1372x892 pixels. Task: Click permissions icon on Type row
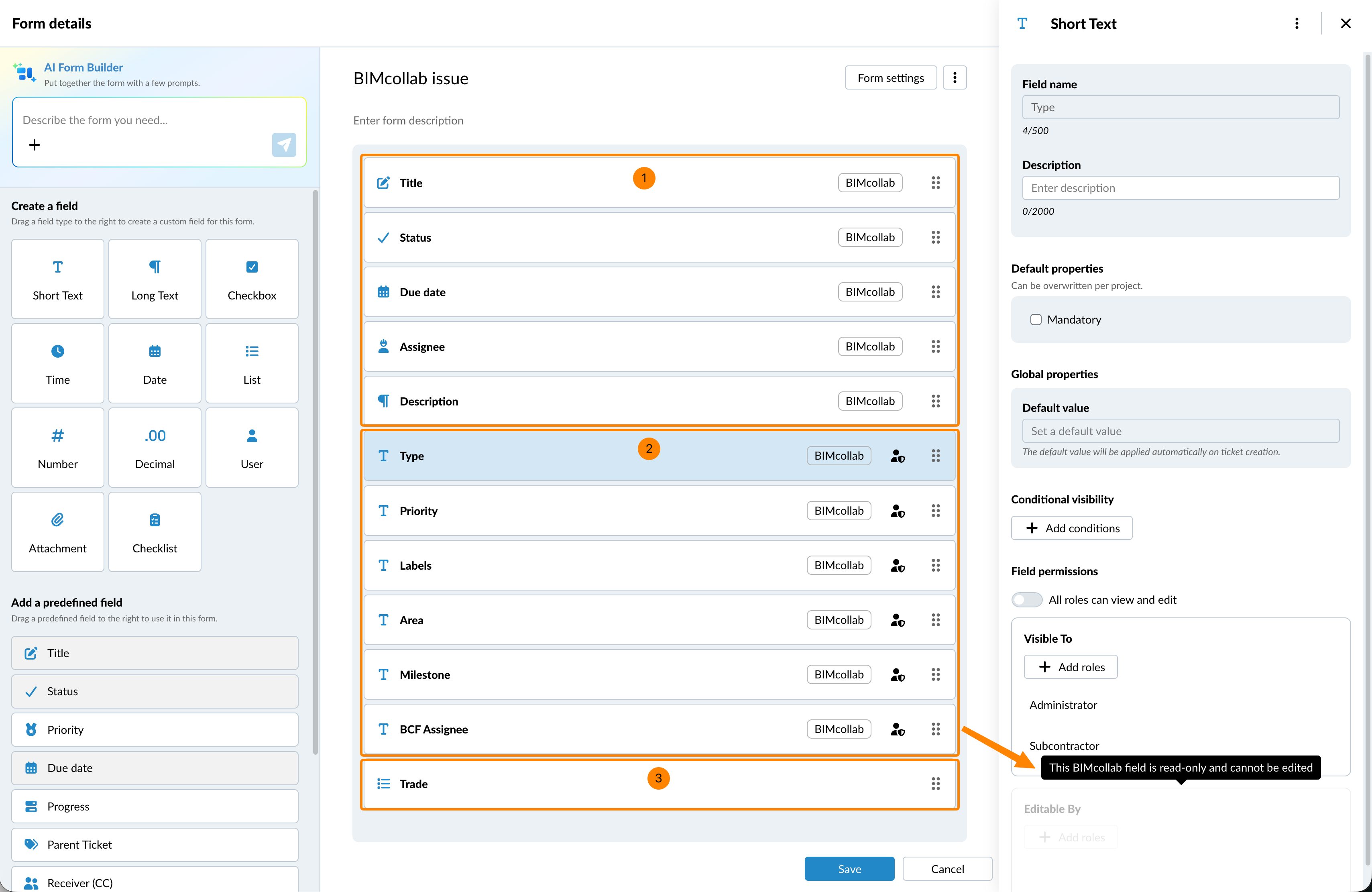tap(898, 456)
